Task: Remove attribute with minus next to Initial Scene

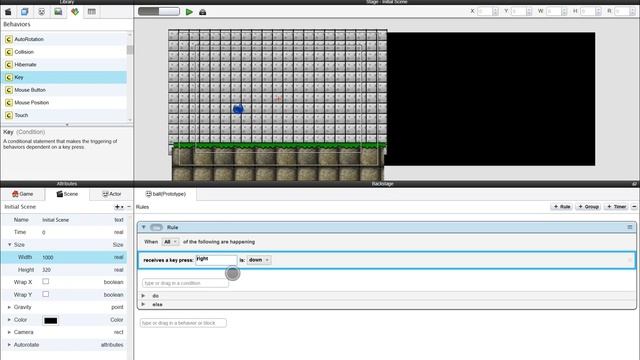Action: click(x=129, y=207)
